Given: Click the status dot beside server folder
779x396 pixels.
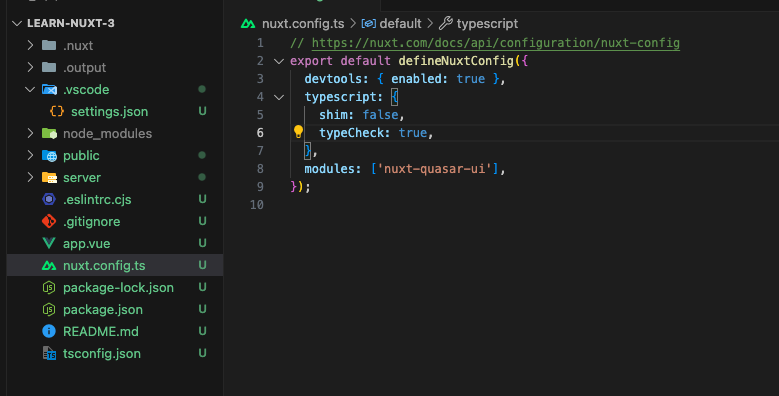Looking at the screenshot, I should pos(202,177).
